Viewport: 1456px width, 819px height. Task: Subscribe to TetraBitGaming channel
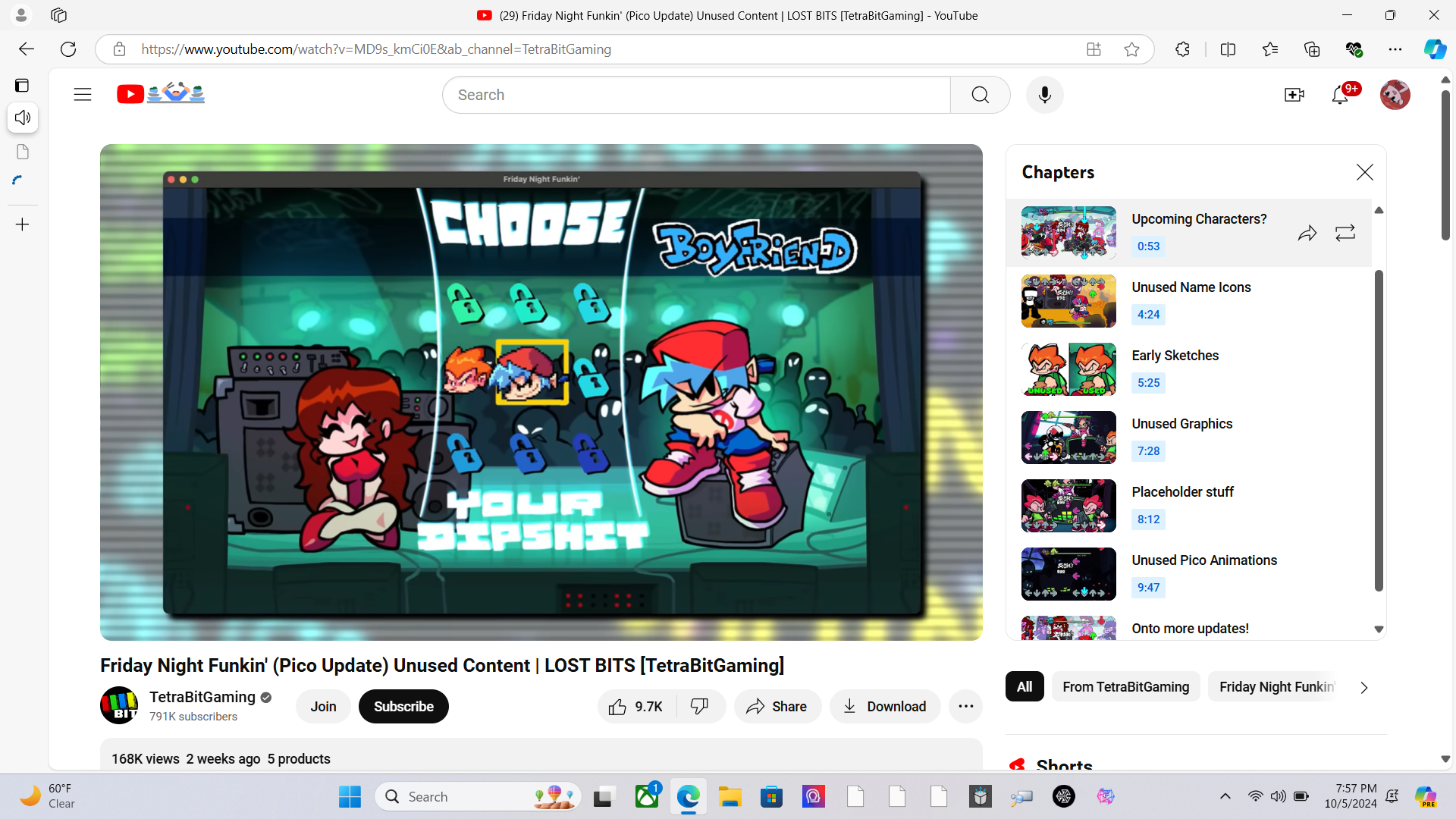[403, 706]
